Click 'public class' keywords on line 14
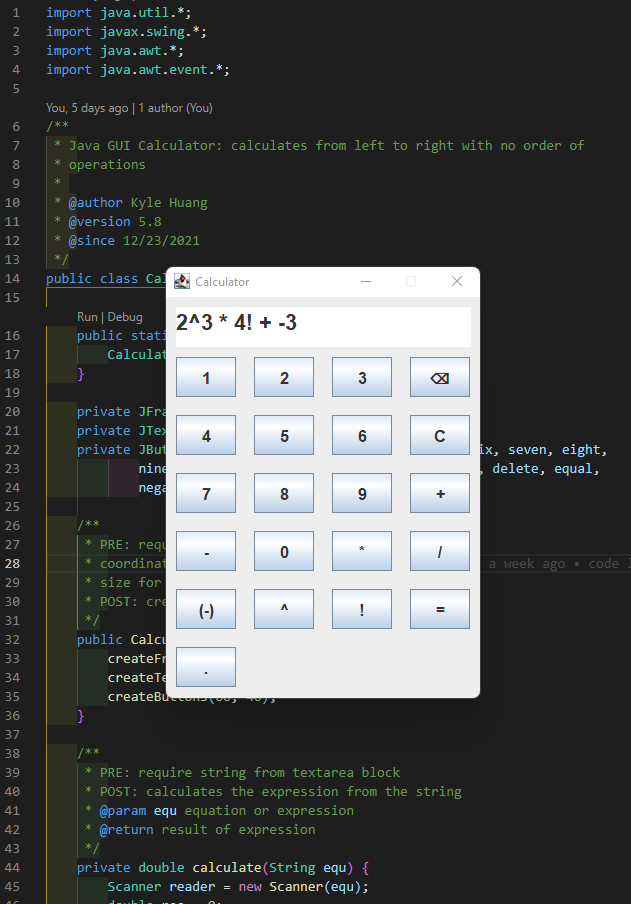Viewport: 631px width, 904px height. point(92,278)
